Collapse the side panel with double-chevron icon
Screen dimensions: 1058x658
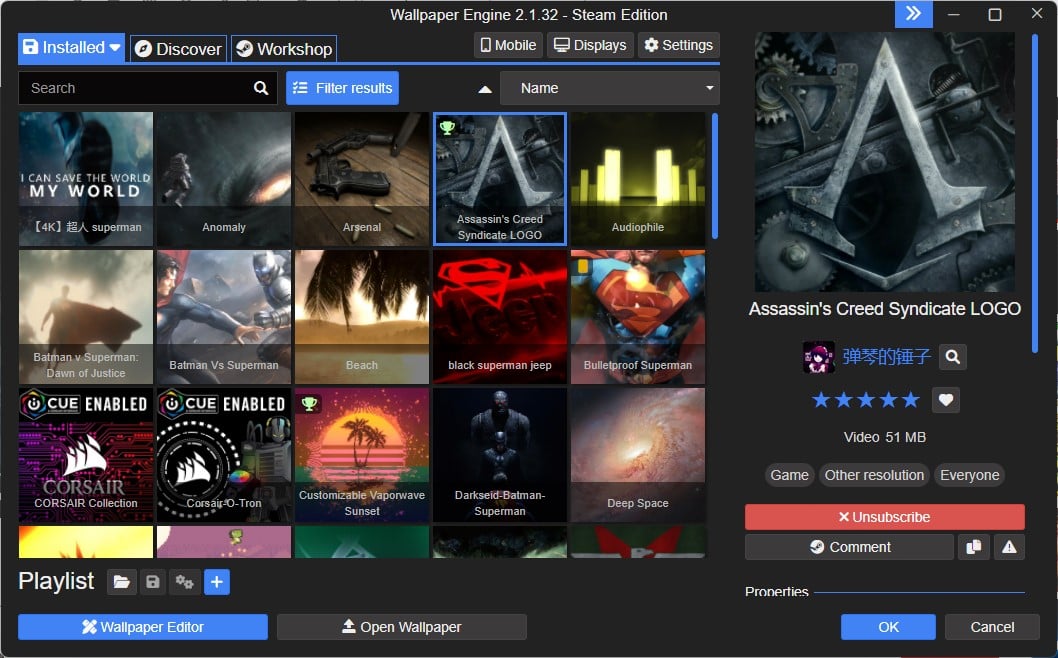[x=914, y=14]
